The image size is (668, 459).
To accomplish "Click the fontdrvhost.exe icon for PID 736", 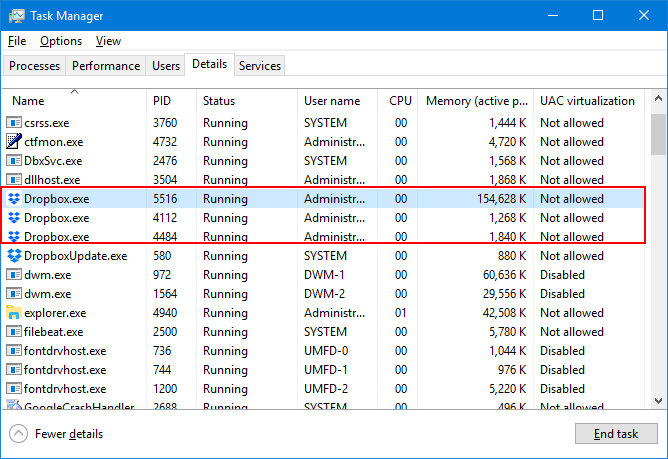I will tap(14, 351).
